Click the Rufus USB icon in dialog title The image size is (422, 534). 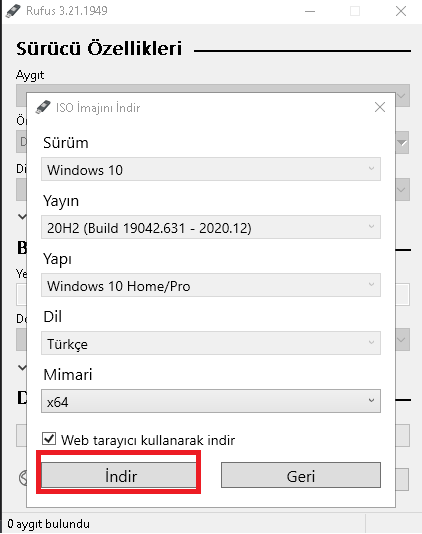(x=43, y=107)
